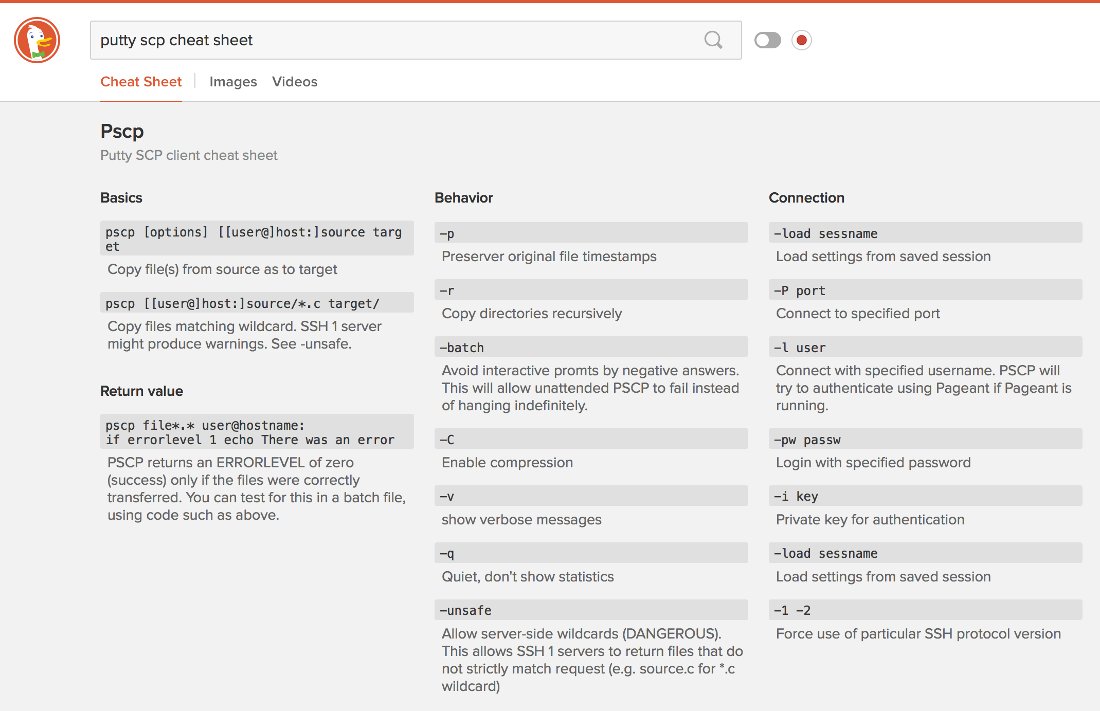1100x711 pixels.
Task: Click the '-1 -2' option code
Action: point(925,609)
